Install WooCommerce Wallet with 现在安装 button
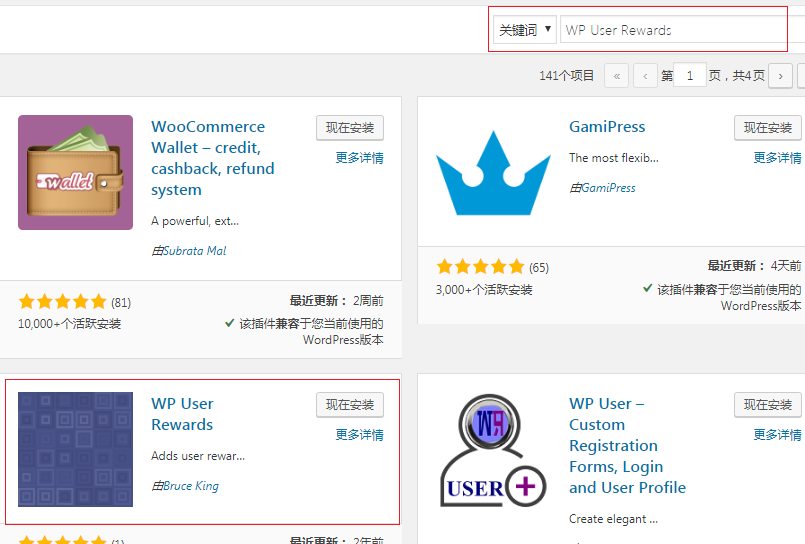This screenshot has height=544, width=805. click(x=350, y=128)
